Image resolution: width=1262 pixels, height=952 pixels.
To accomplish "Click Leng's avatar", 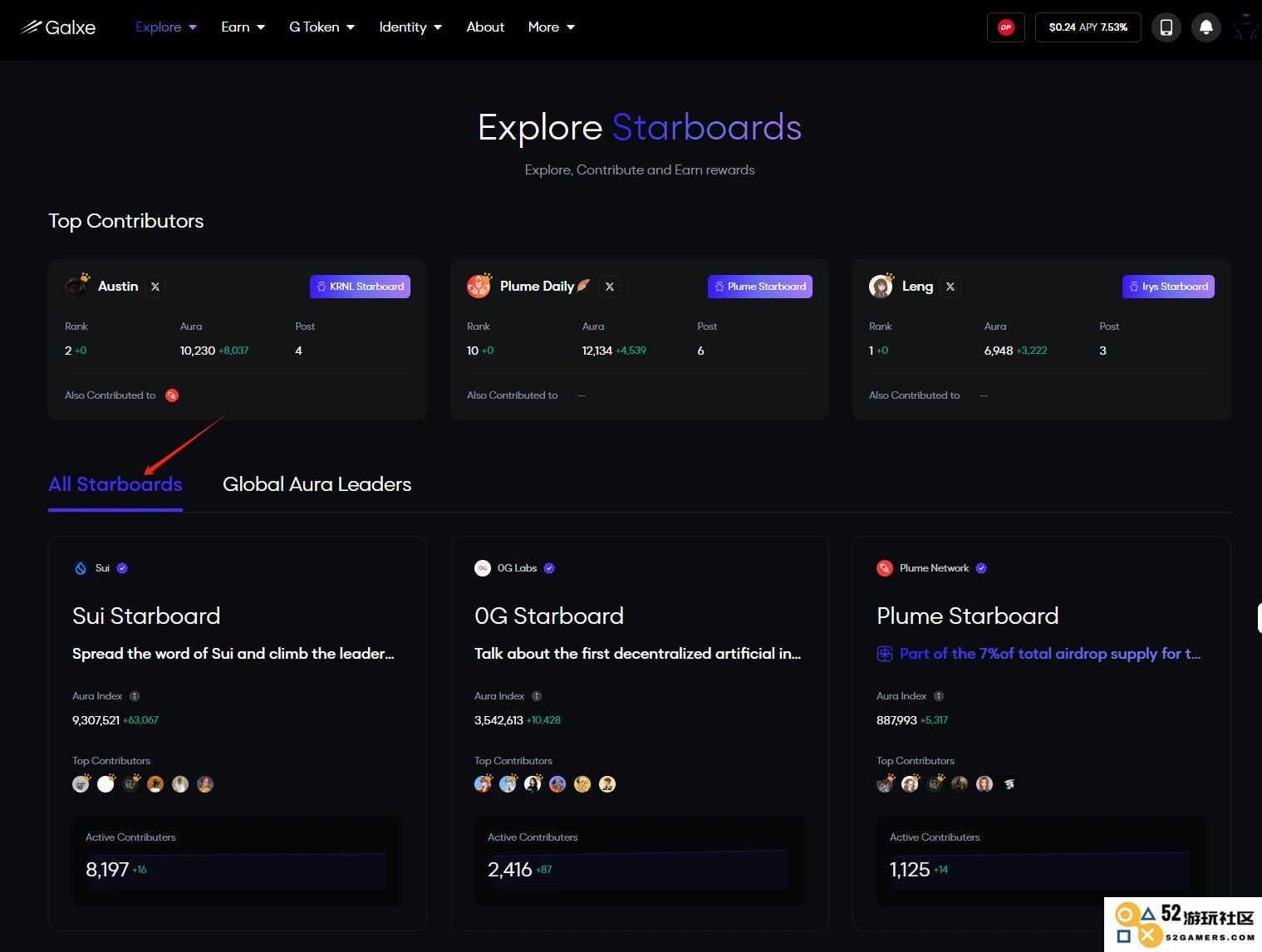I will (881, 286).
